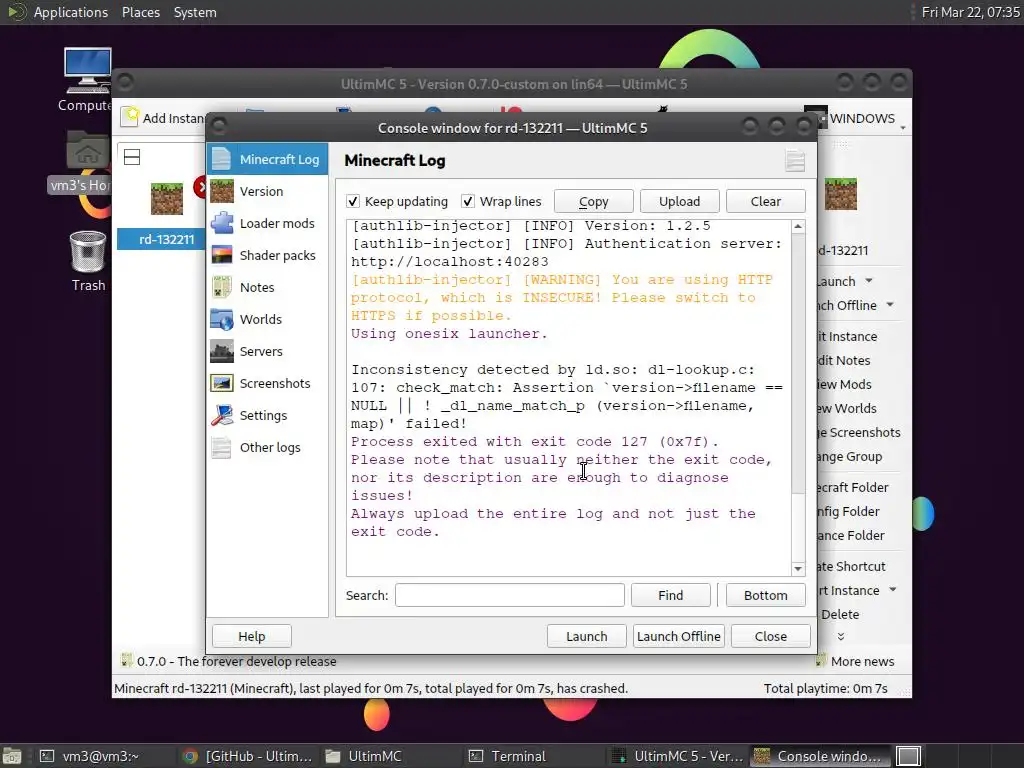The image size is (1024, 768).
Task: Switch to the Worlds page
Action: [x=261, y=319]
